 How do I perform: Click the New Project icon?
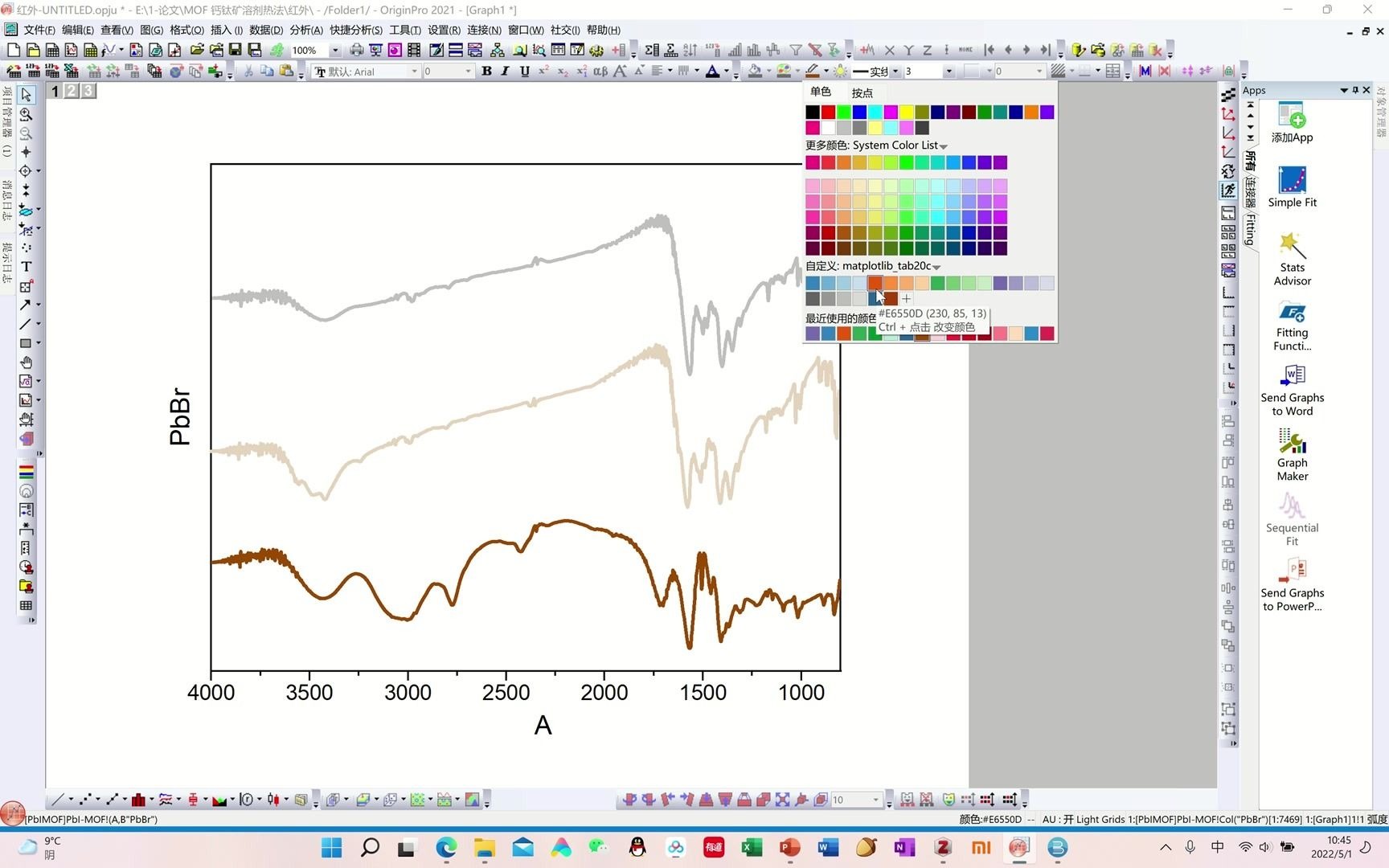(x=14, y=50)
